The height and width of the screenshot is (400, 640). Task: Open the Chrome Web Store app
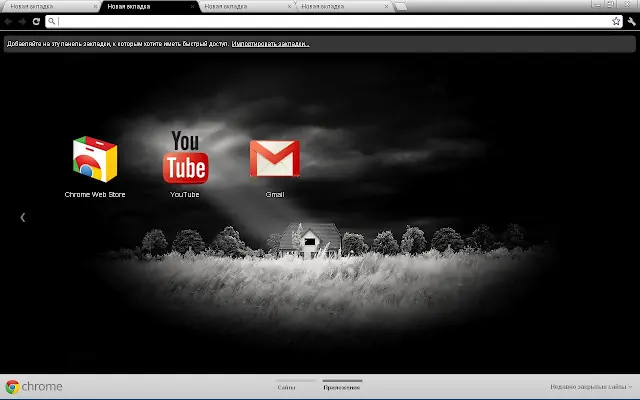(95, 159)
